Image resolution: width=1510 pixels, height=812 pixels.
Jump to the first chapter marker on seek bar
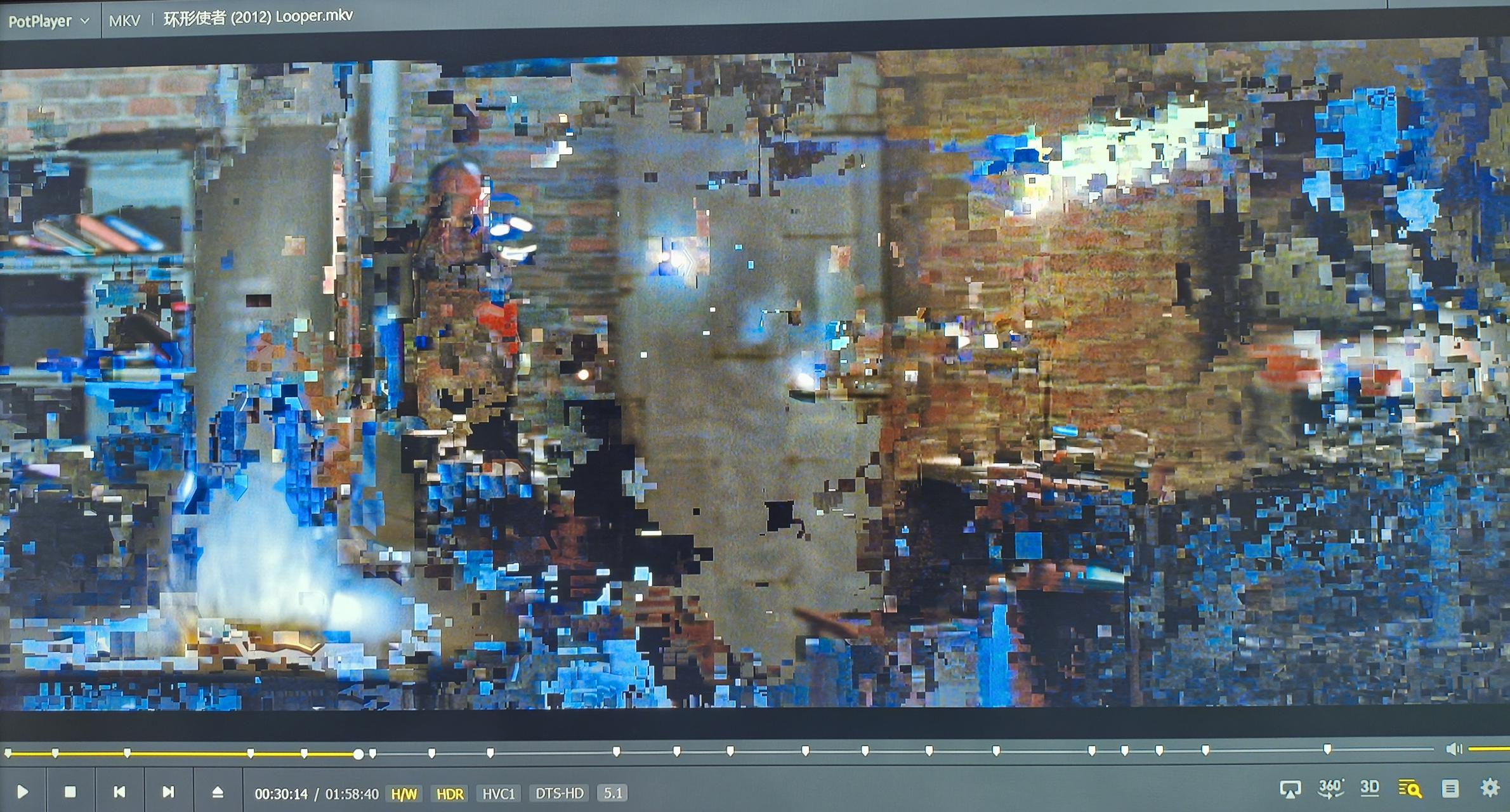click(8, 753)
